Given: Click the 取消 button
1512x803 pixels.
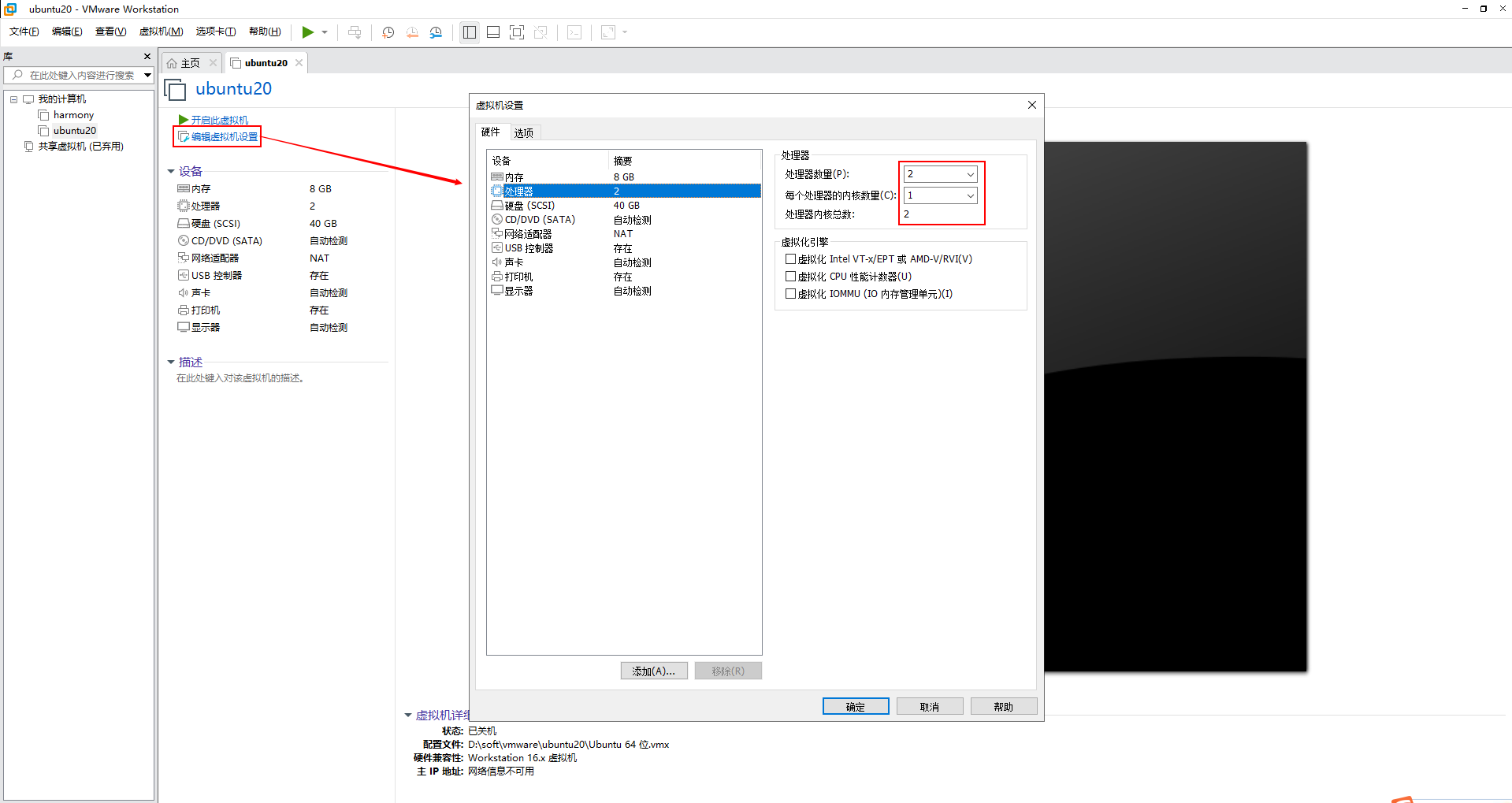Looking at the screenshot, I should click(930, 707).
